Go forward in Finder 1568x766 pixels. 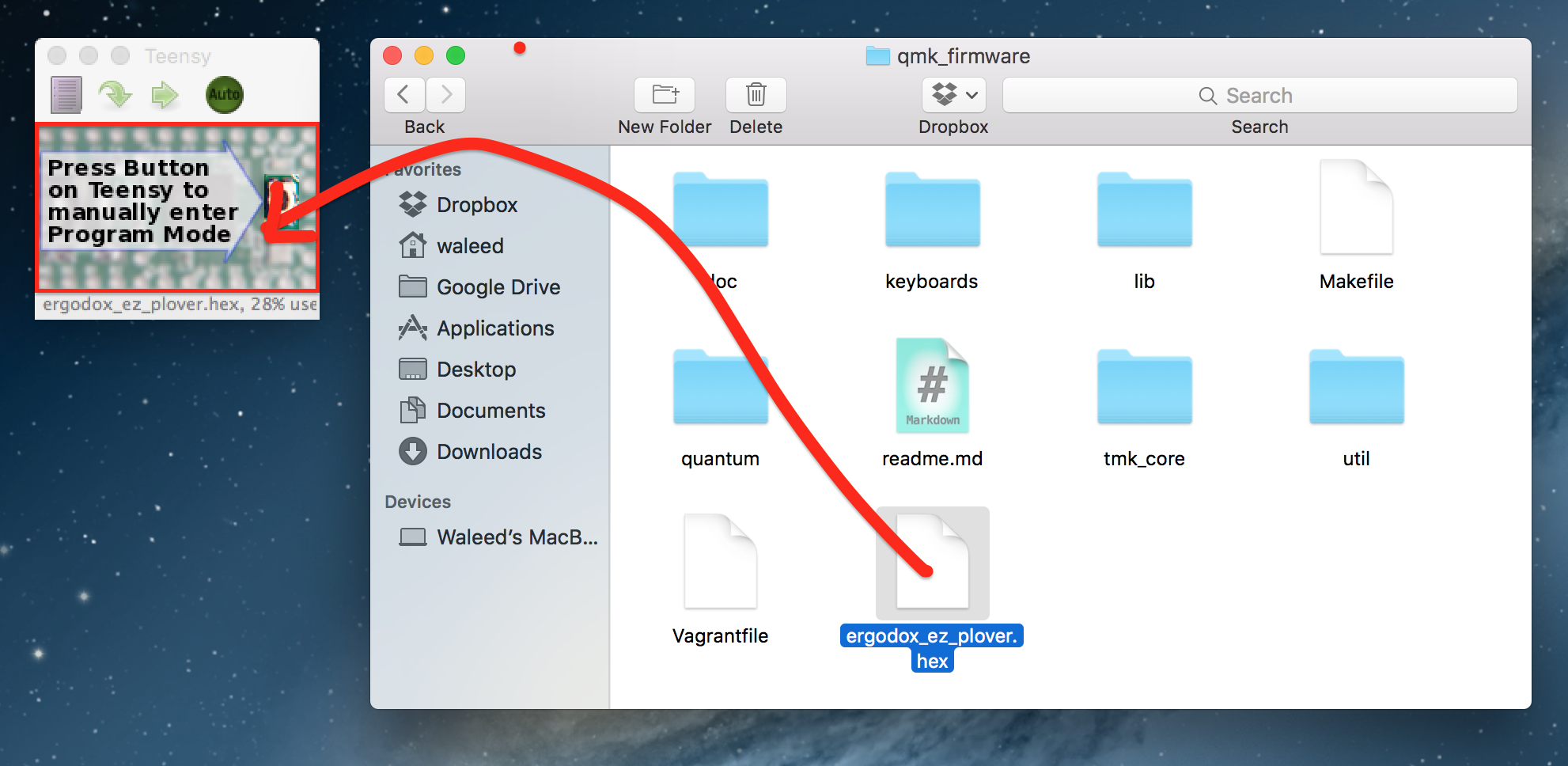pyautogui.click(x=445, y=95)
